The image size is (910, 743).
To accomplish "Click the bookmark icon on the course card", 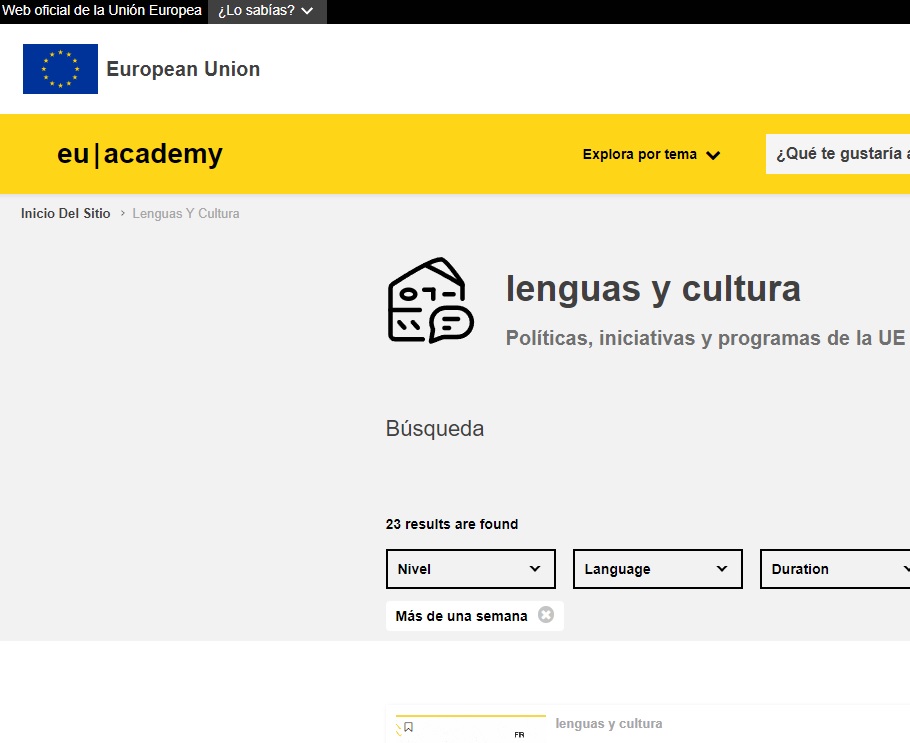I will point(409,727).
